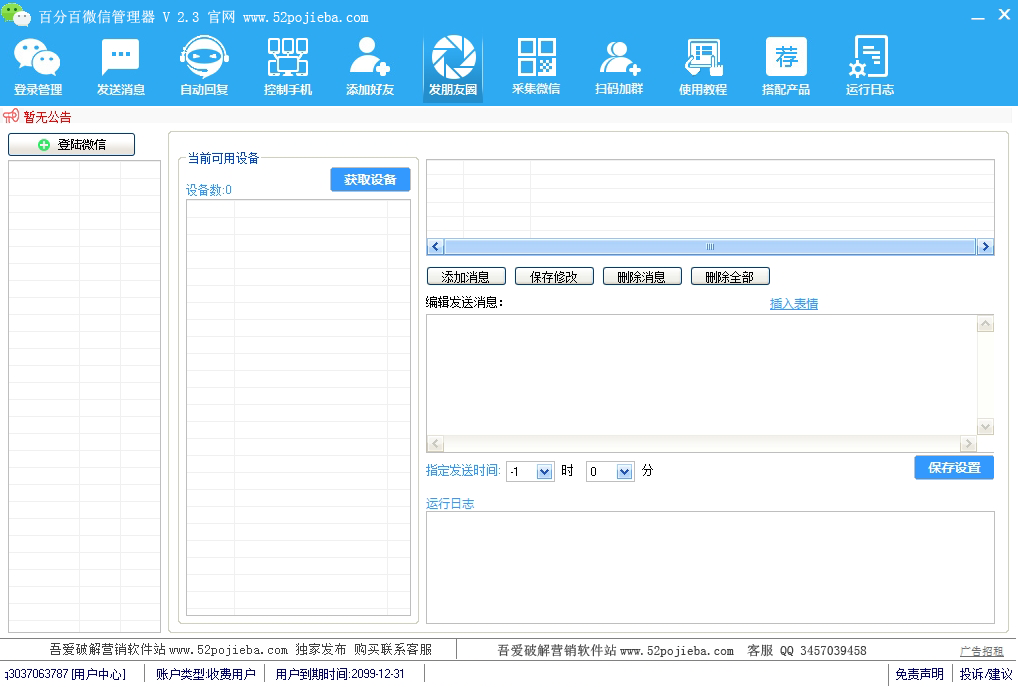Open 搭配产品 related products section

click(x=786, y=67)
